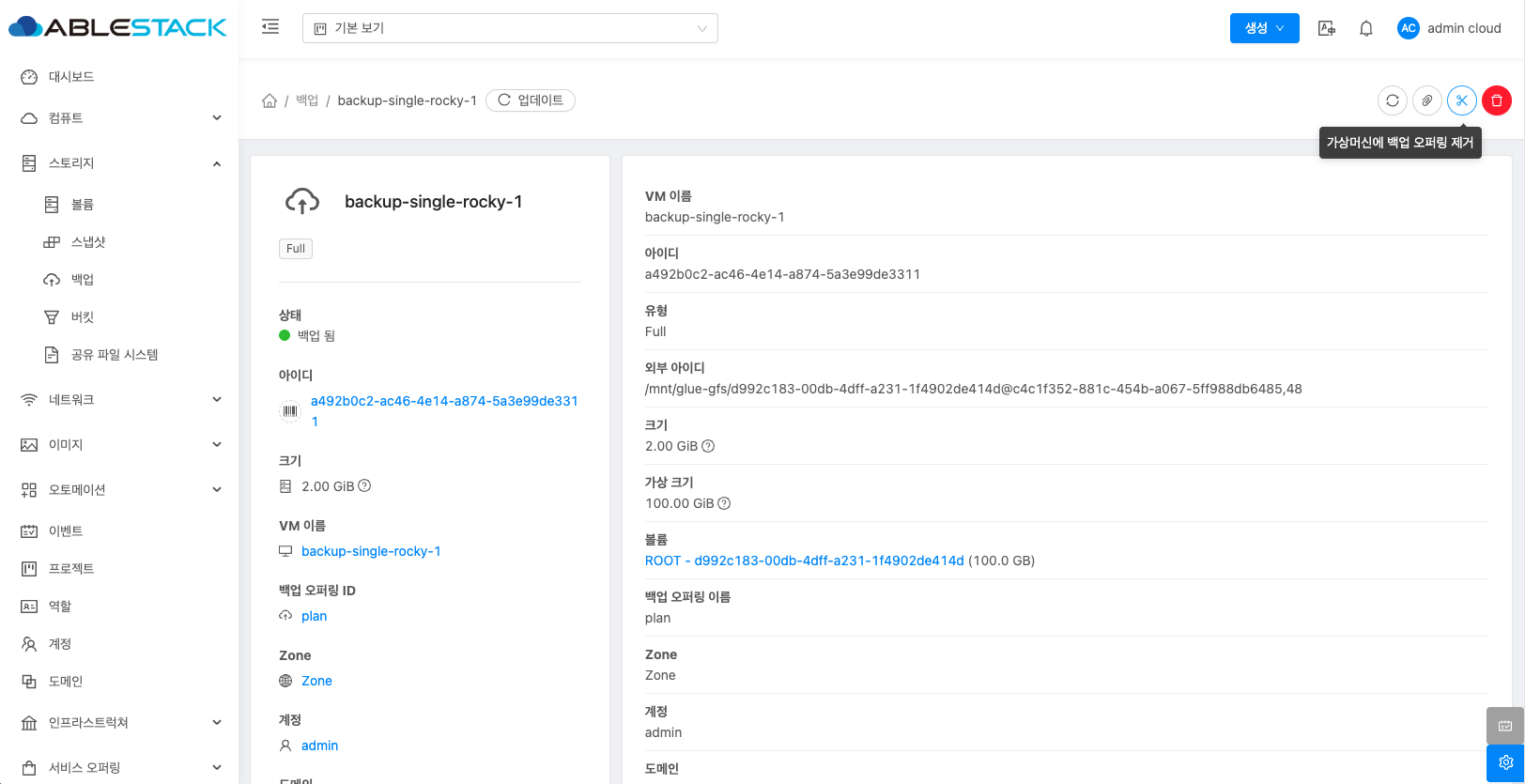Open the notifications bell
Viewport: 1525px width, 784px height.
point(1366,28)
